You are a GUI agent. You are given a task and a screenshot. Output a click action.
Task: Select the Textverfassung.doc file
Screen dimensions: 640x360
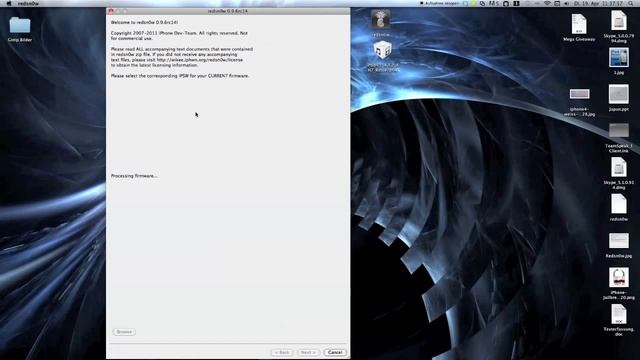(x=619, y=314)
